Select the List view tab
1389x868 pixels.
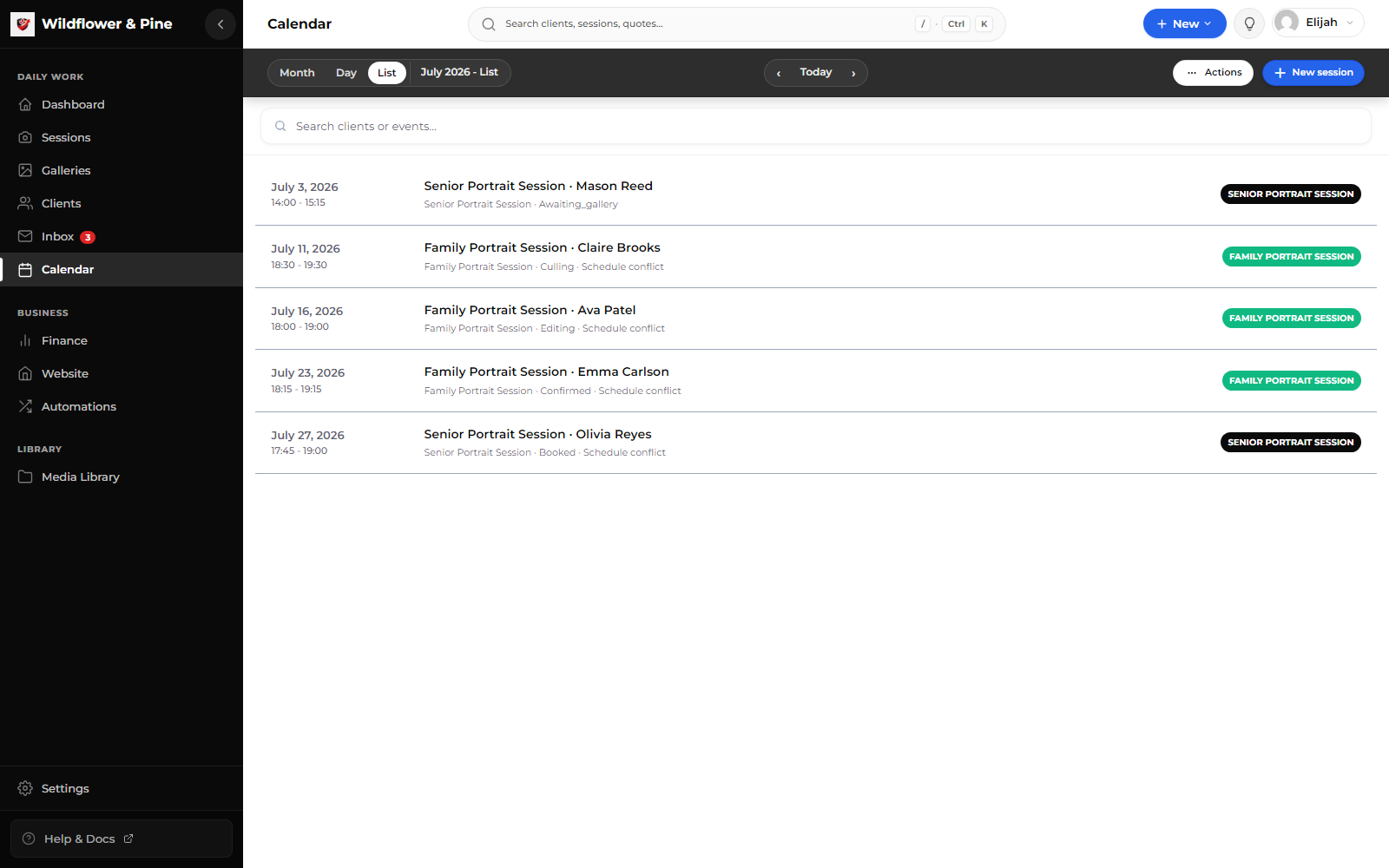(x=387, y=73)
